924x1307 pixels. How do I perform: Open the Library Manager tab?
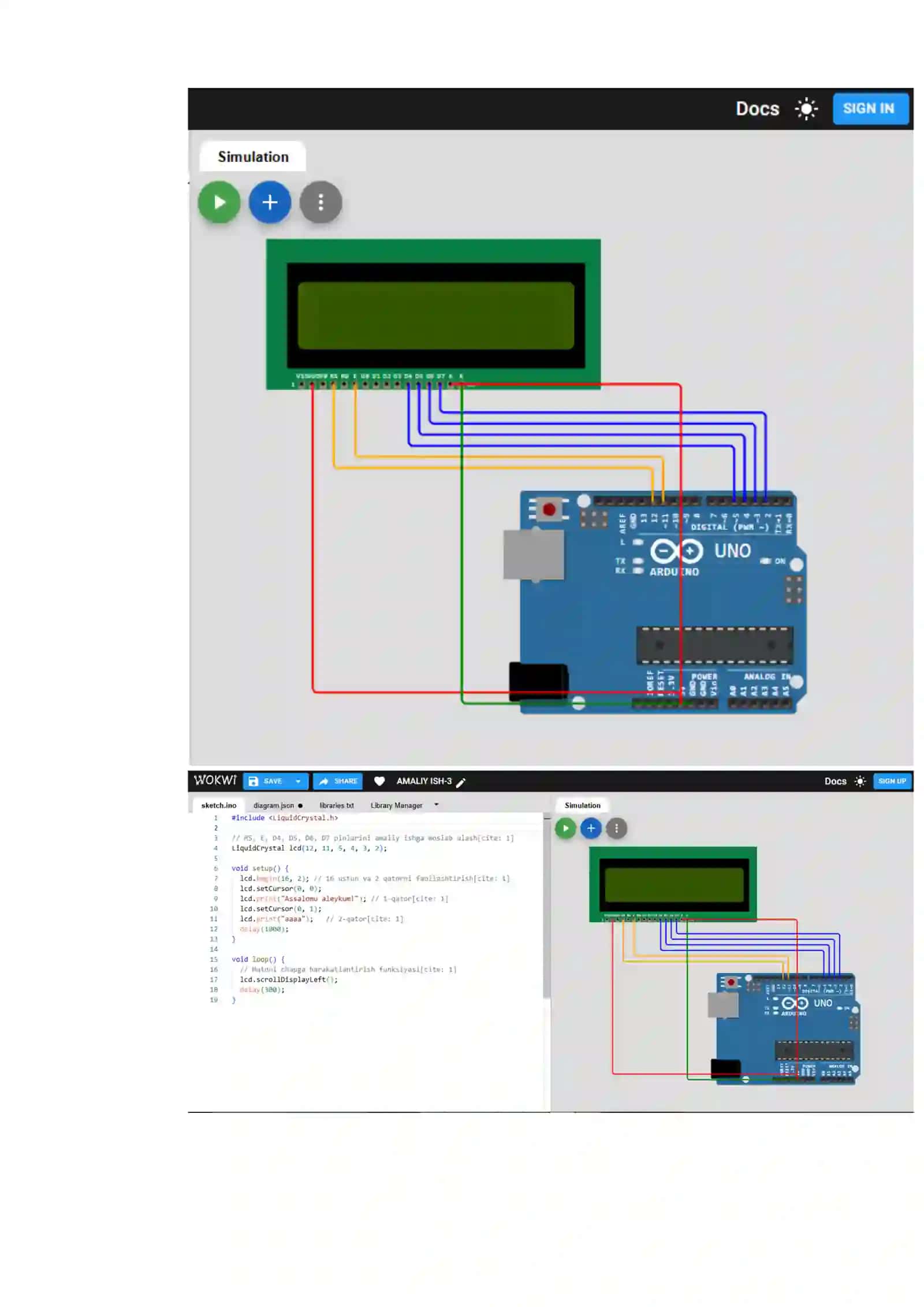[396, 805]
